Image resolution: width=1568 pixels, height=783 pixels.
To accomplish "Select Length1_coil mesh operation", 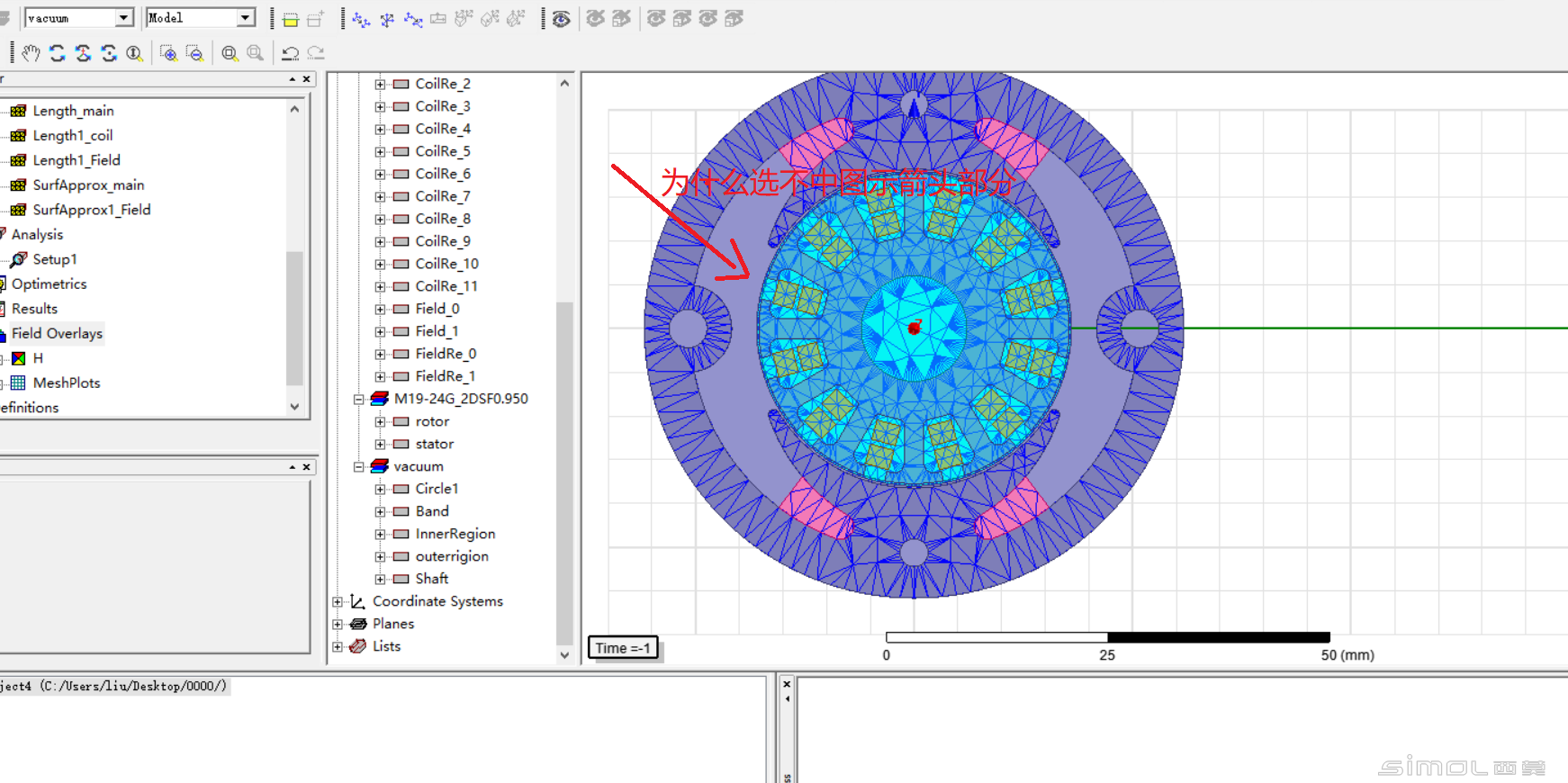I will [x=73, y=136].
